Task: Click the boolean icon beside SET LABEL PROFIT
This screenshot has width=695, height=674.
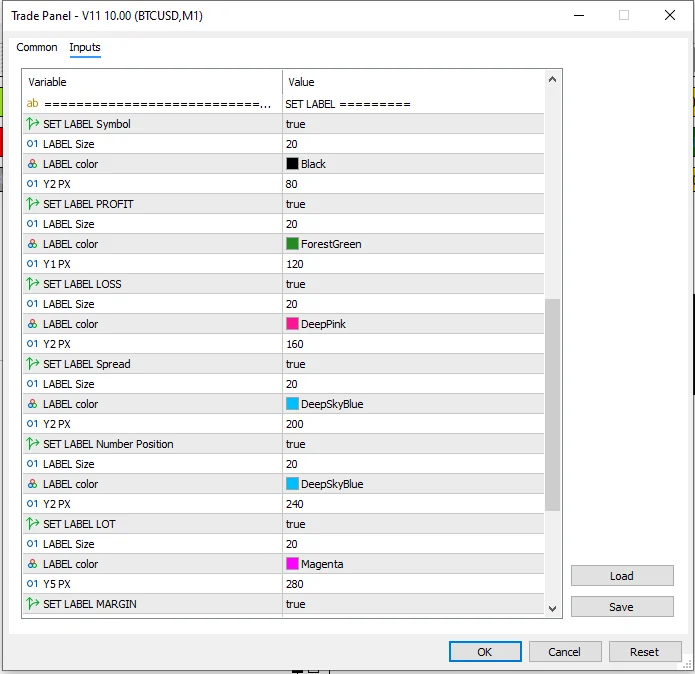Action: tap(32, 204)
